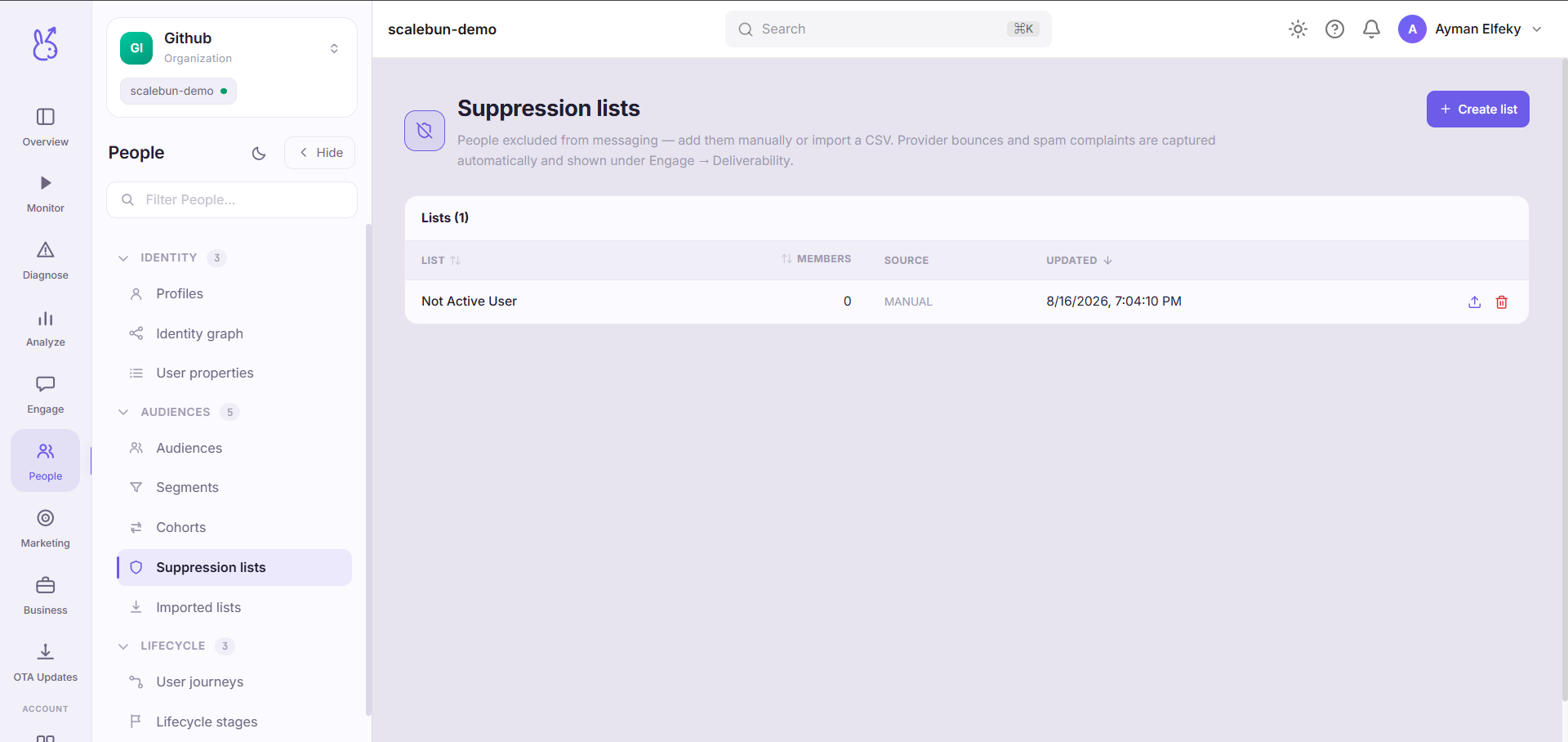This screenshot has width=1568, height=742.
Task: Delete the Not Active User list
Action: (x=1501, y=302)
